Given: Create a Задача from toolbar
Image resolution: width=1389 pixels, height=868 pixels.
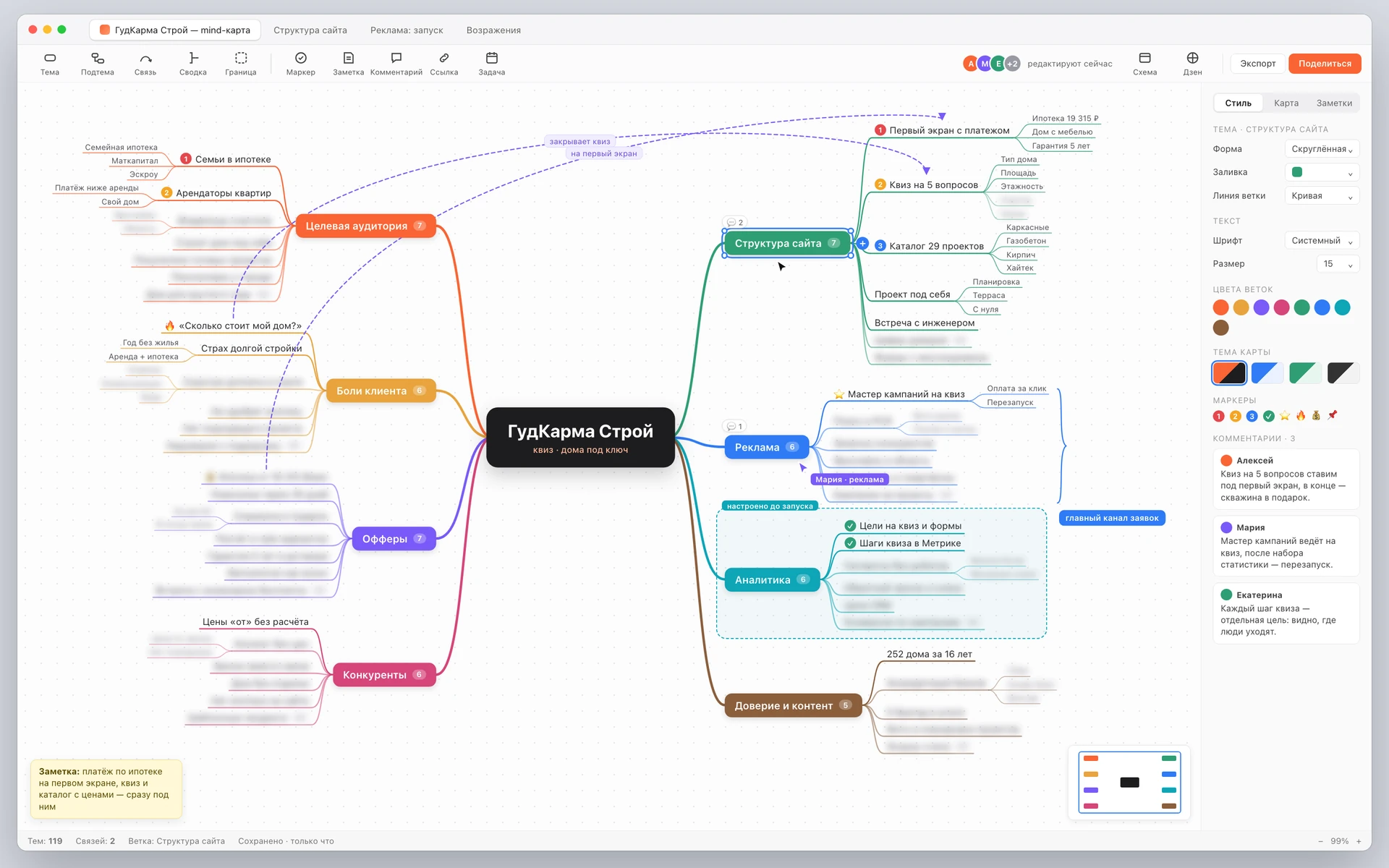Looking at the screenshot, I should [x=492, y=64].
